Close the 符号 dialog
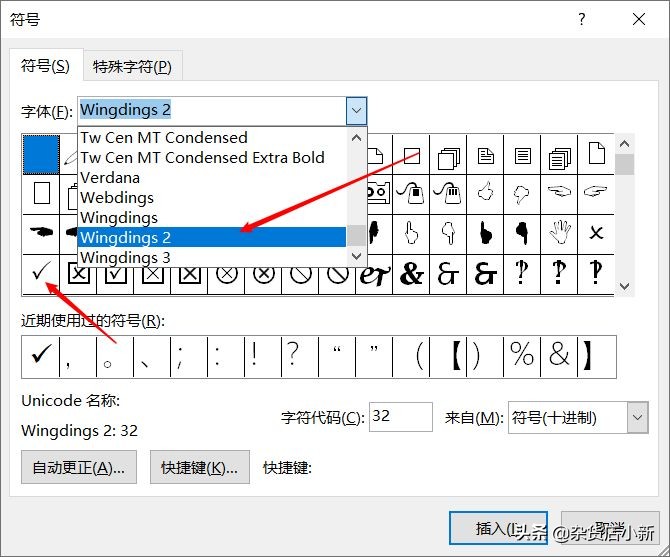This screenshot has height=557, width=670. 639,19
